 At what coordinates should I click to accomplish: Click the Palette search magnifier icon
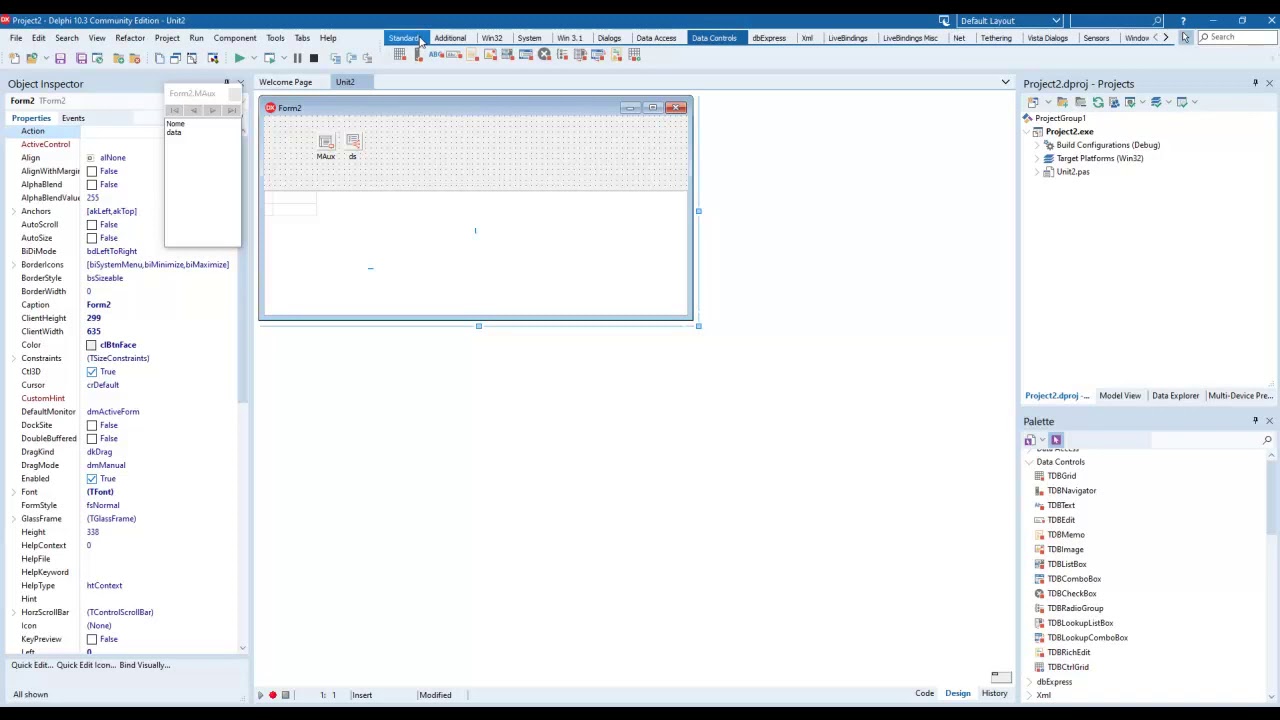1267,440
